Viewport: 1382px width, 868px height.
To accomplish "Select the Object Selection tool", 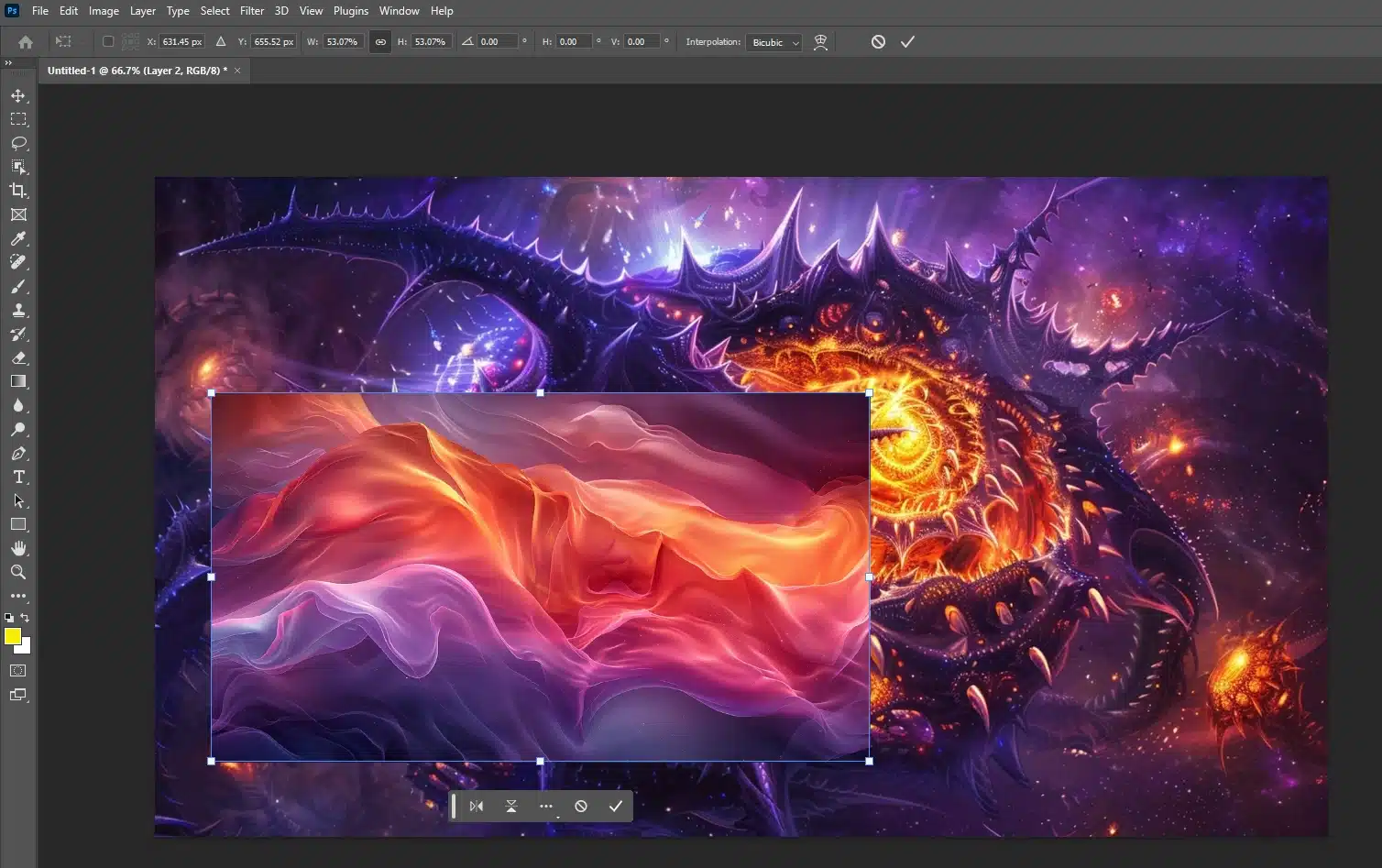I will pyautogui.click(x=18, y=167).
